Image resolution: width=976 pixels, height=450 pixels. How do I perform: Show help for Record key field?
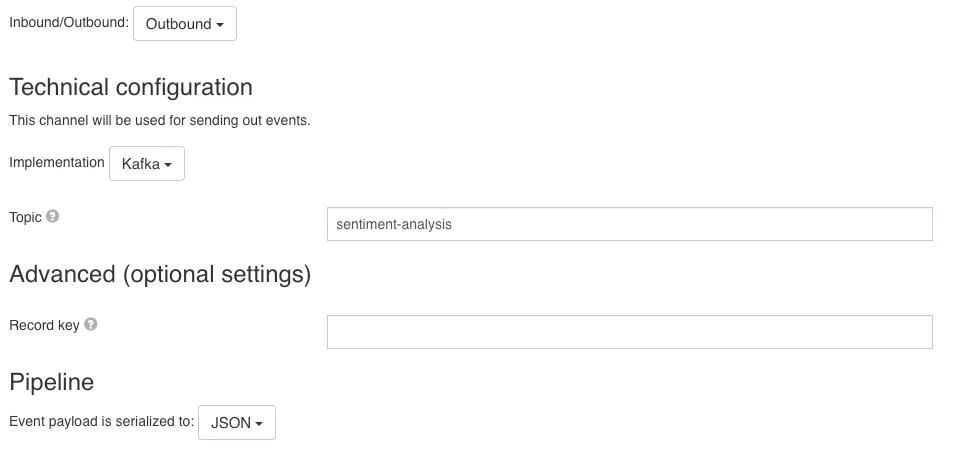pyautogui.click(x=91, y=324)
